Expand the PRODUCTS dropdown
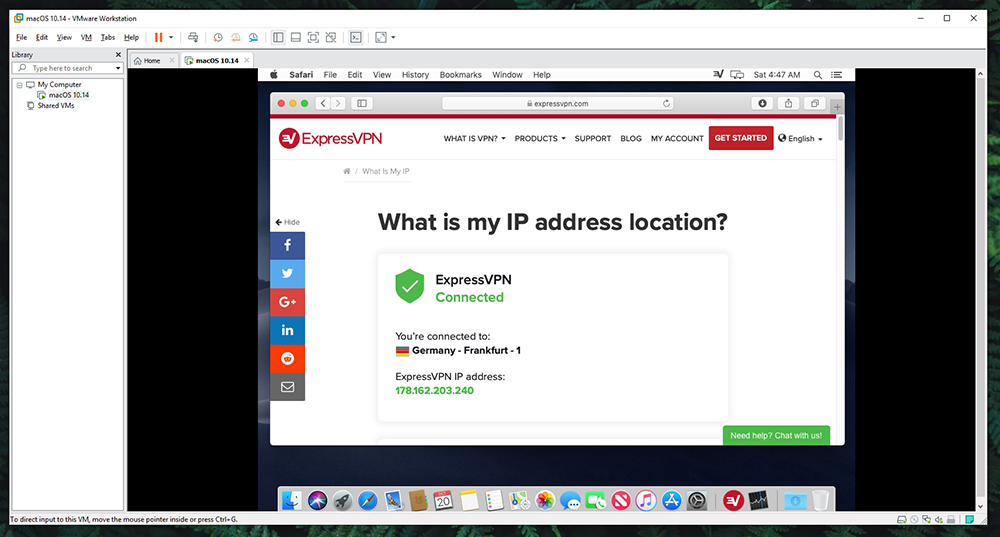 click(x=540, y=138)
